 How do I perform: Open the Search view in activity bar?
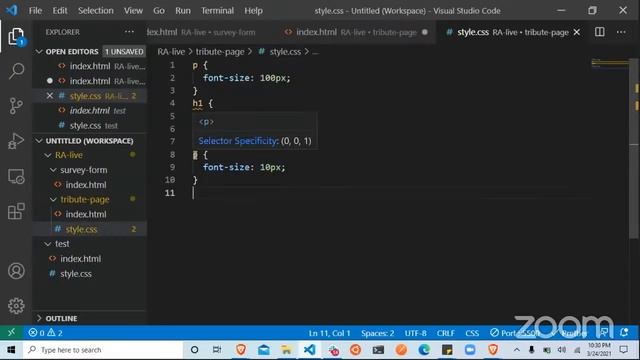click(x=16, y=71)
